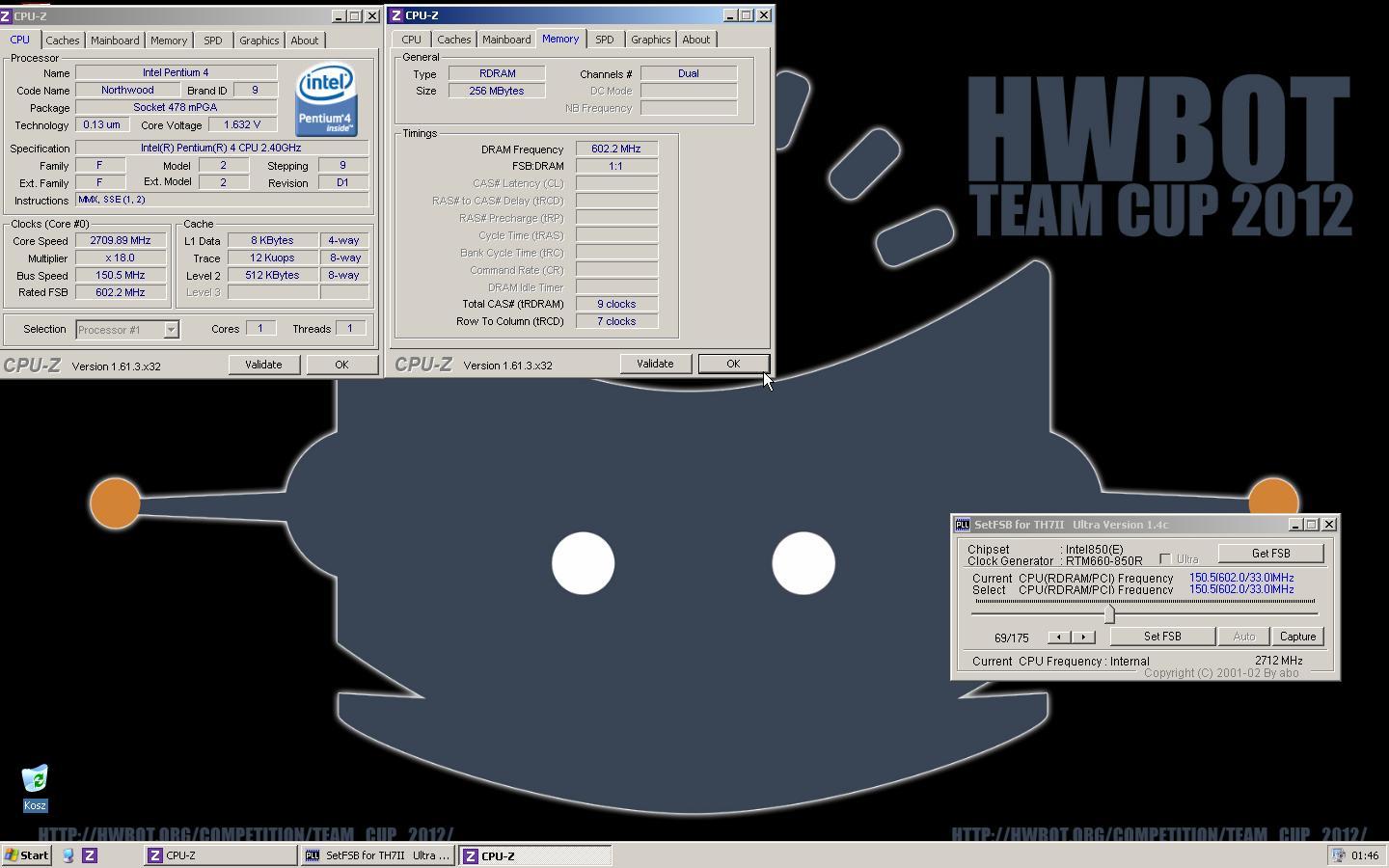Step FSB slider right with arrow button
Image resolution: width=1389 pixels, height=868 pixels.
1083,637
